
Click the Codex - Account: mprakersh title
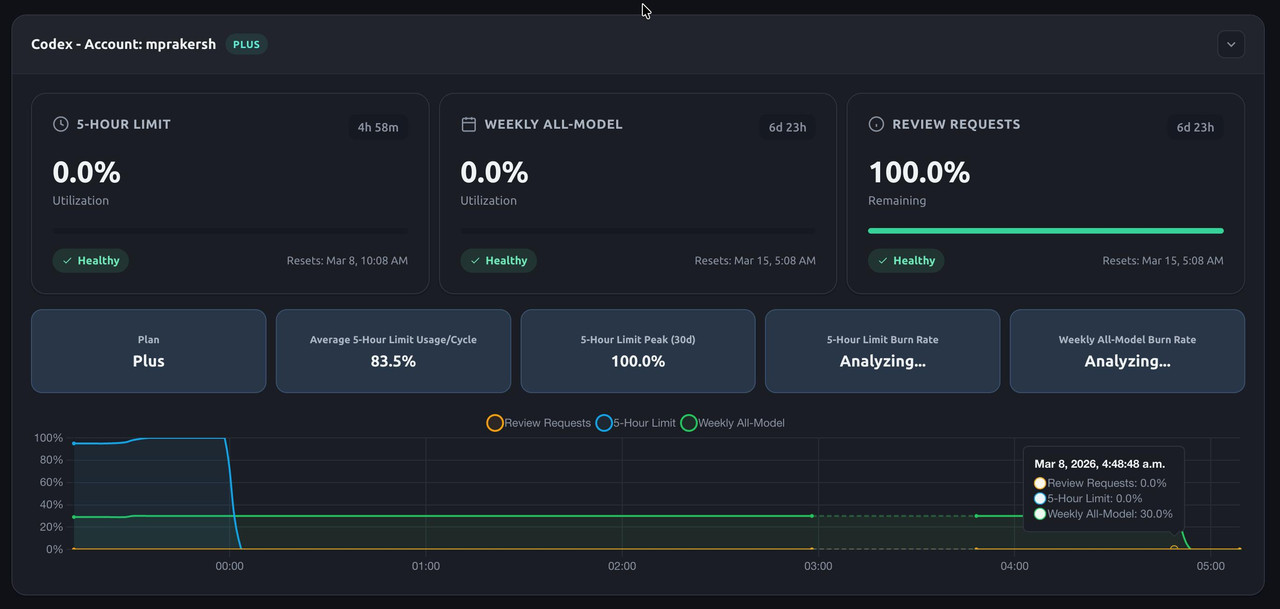pyautogui.click(x=124, y=44)
